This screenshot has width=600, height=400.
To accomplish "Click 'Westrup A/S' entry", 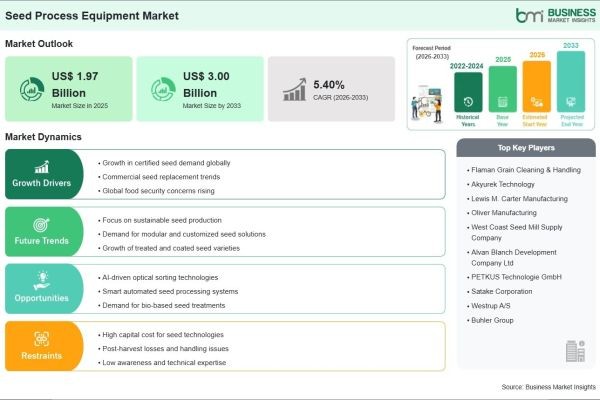I will pyautogui.click(x=491, y=306).
